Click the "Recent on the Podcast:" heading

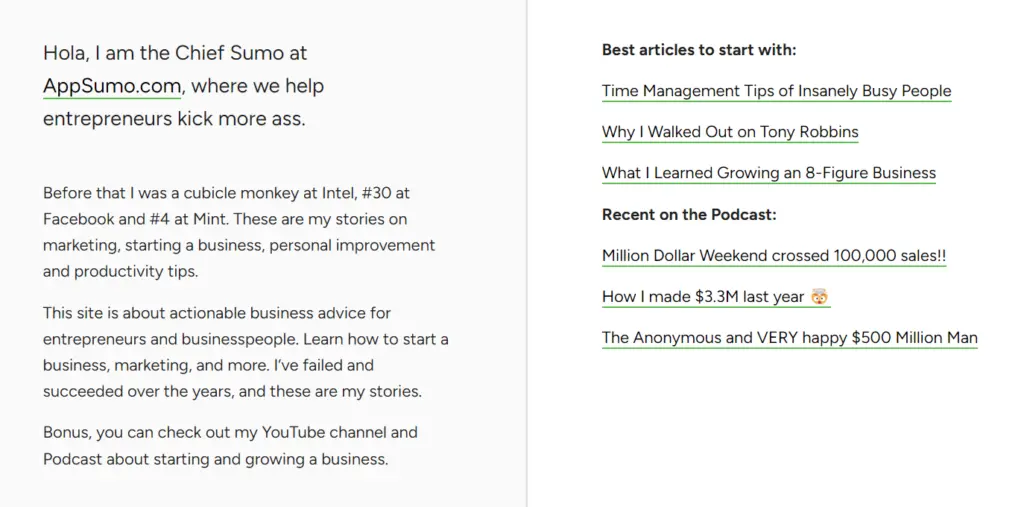pos(688,214)
